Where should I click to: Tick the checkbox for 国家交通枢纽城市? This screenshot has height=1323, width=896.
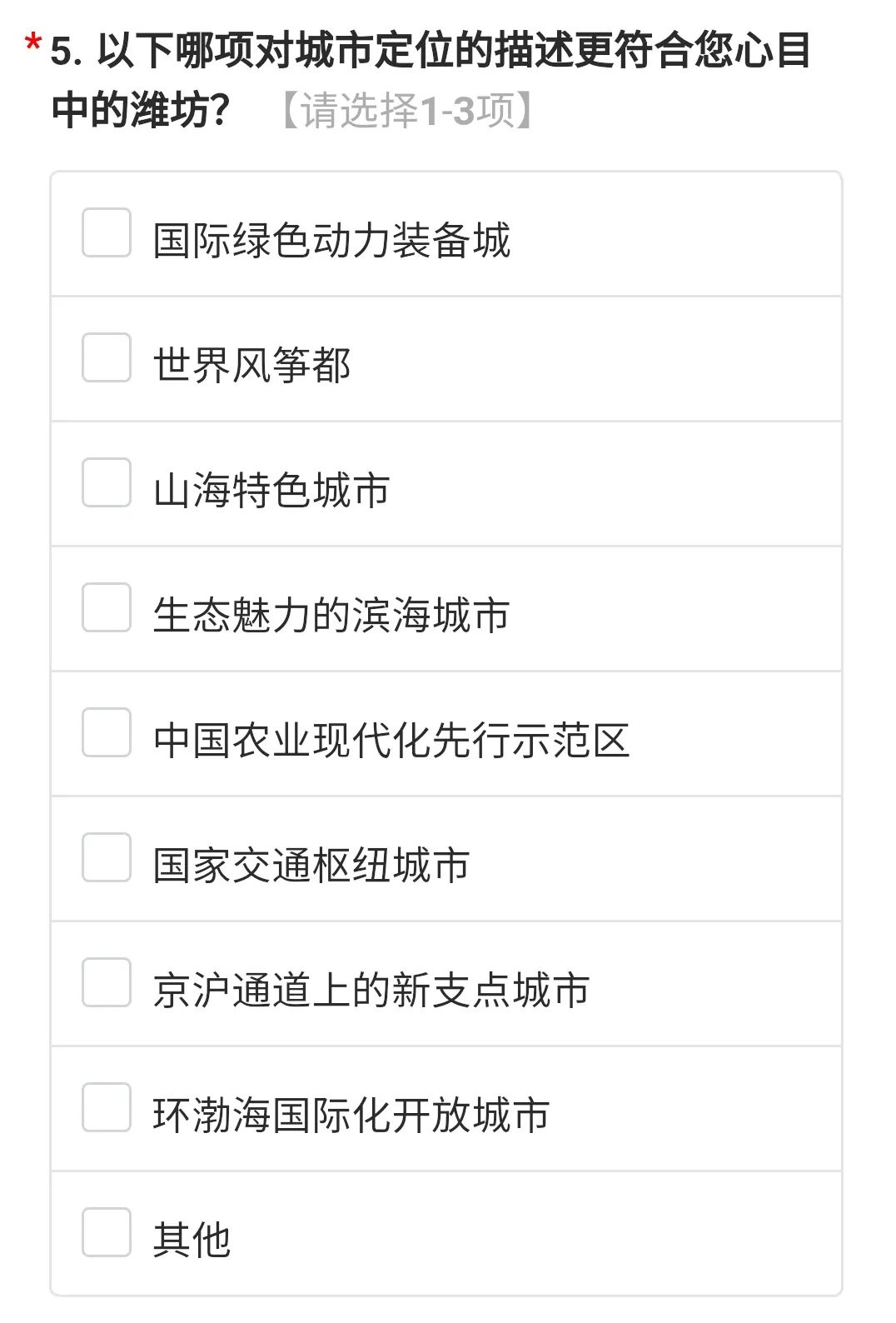pos(107,857)
